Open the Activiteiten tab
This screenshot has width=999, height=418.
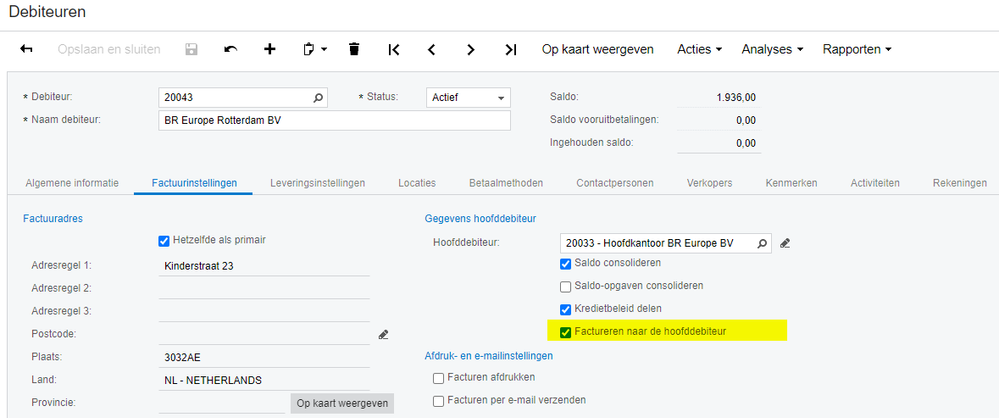coord(875,183)
